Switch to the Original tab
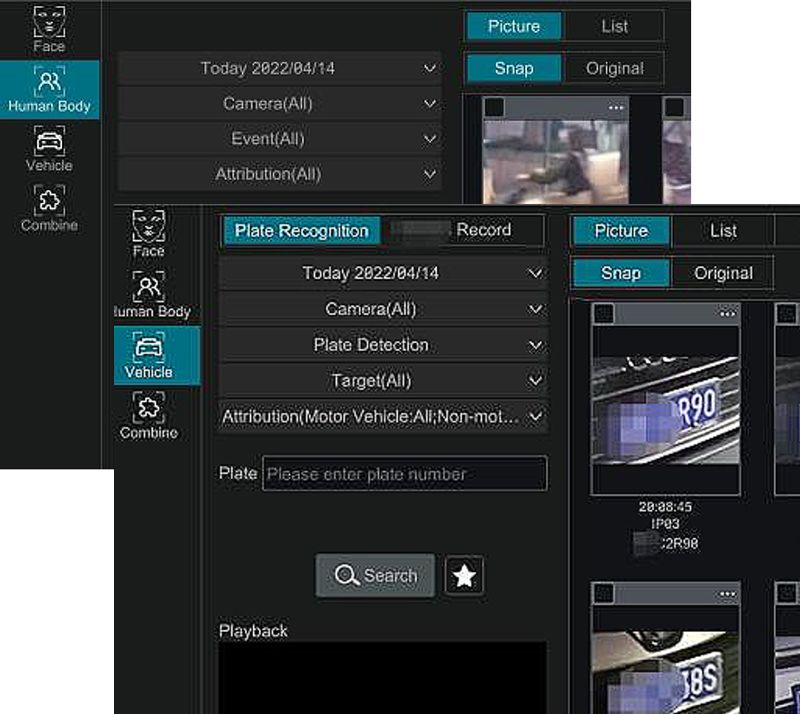 [722, 272]
